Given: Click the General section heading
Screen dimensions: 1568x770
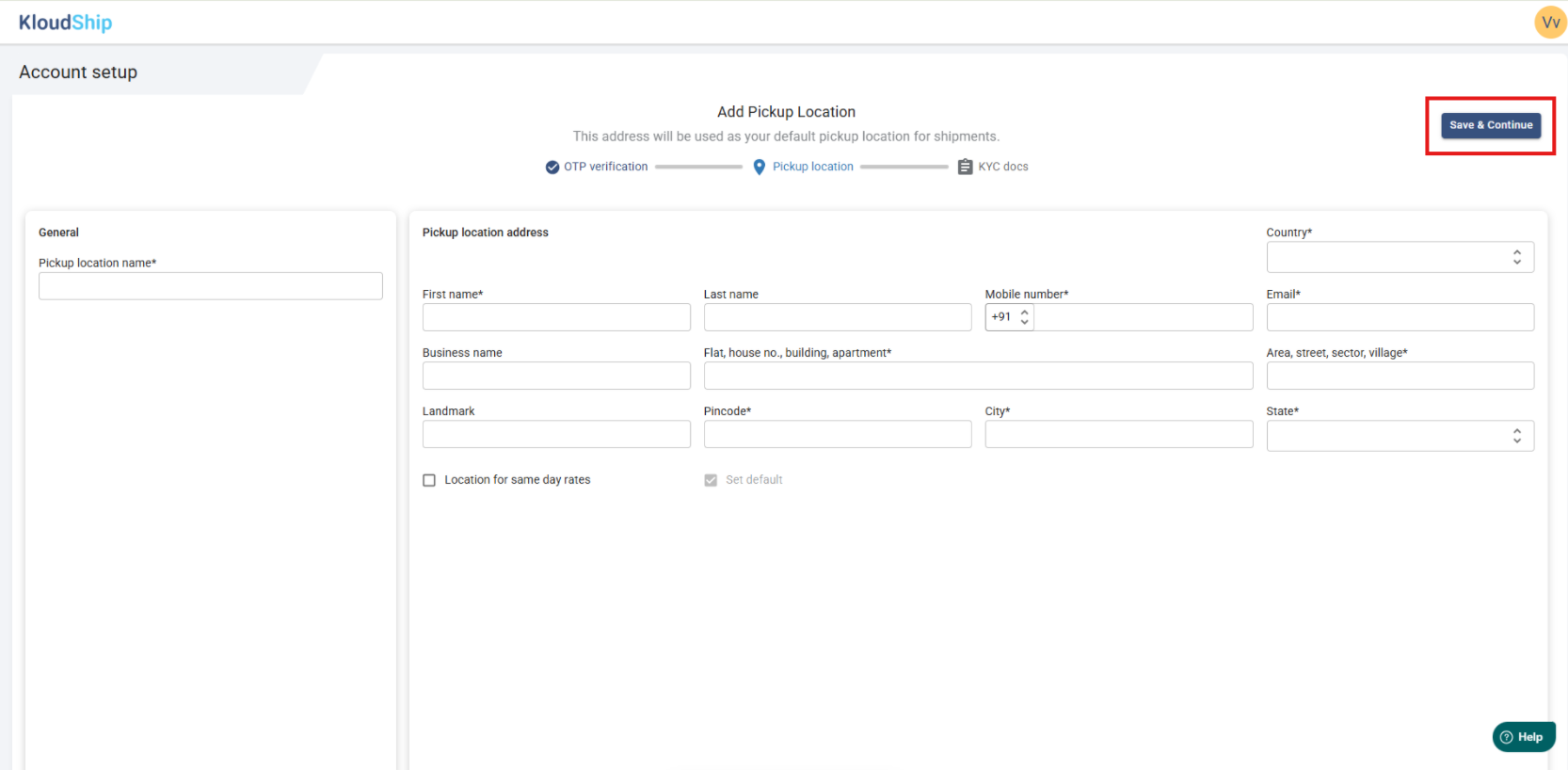Looking at the screenshot, I should 58,233.
